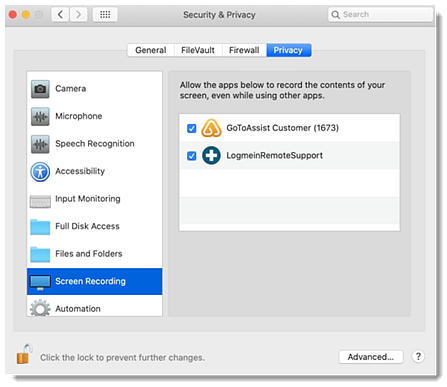Click the Screen Recording monitor icon
This screenshot has height=387, width=447.
(x=40, y=282)
